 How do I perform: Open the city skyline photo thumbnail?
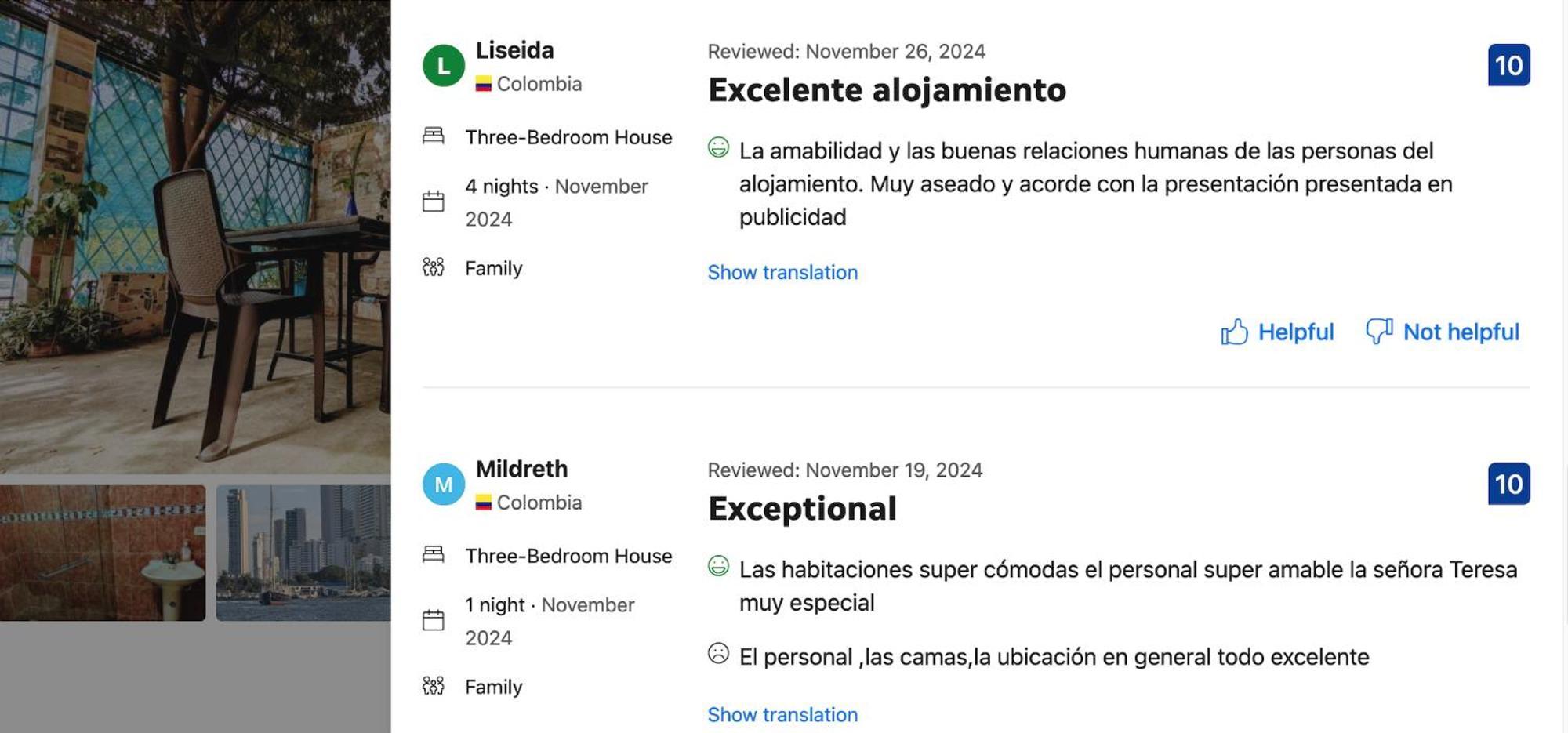point(303,553)
